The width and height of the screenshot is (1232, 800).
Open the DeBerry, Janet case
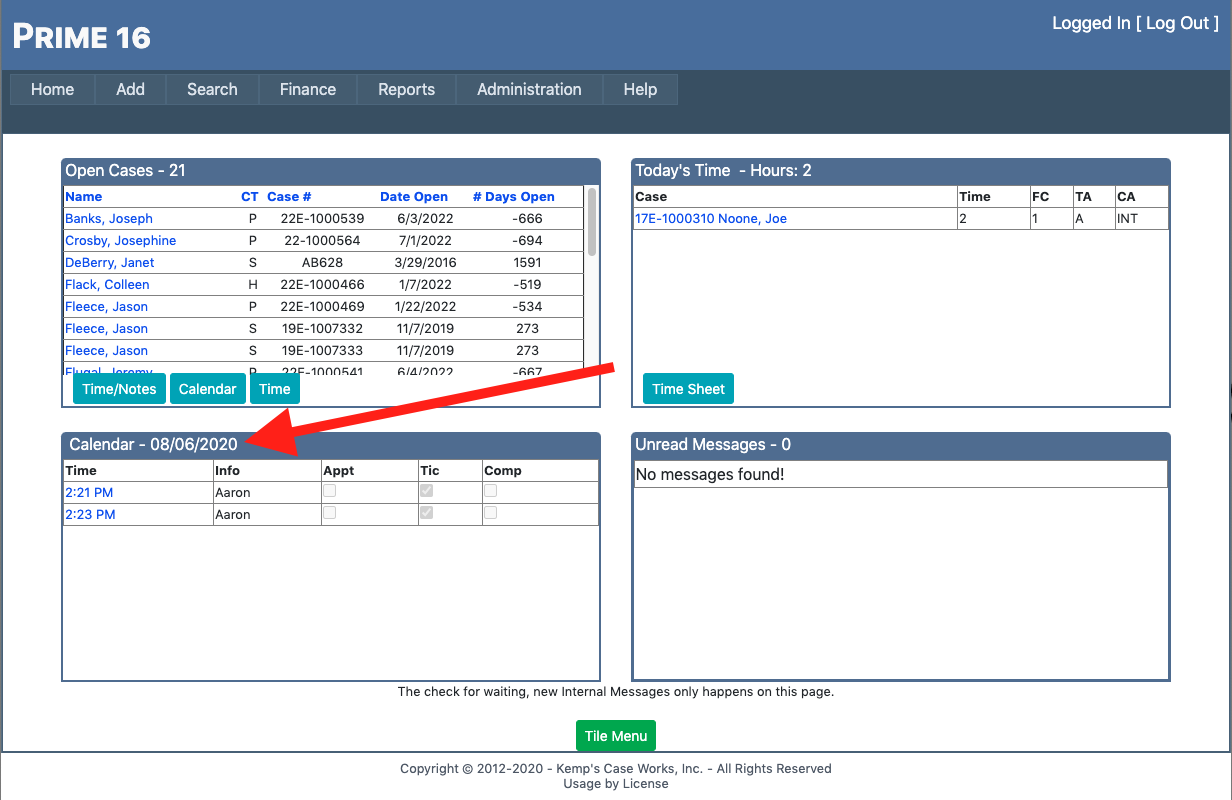click(x=110, y=263)
